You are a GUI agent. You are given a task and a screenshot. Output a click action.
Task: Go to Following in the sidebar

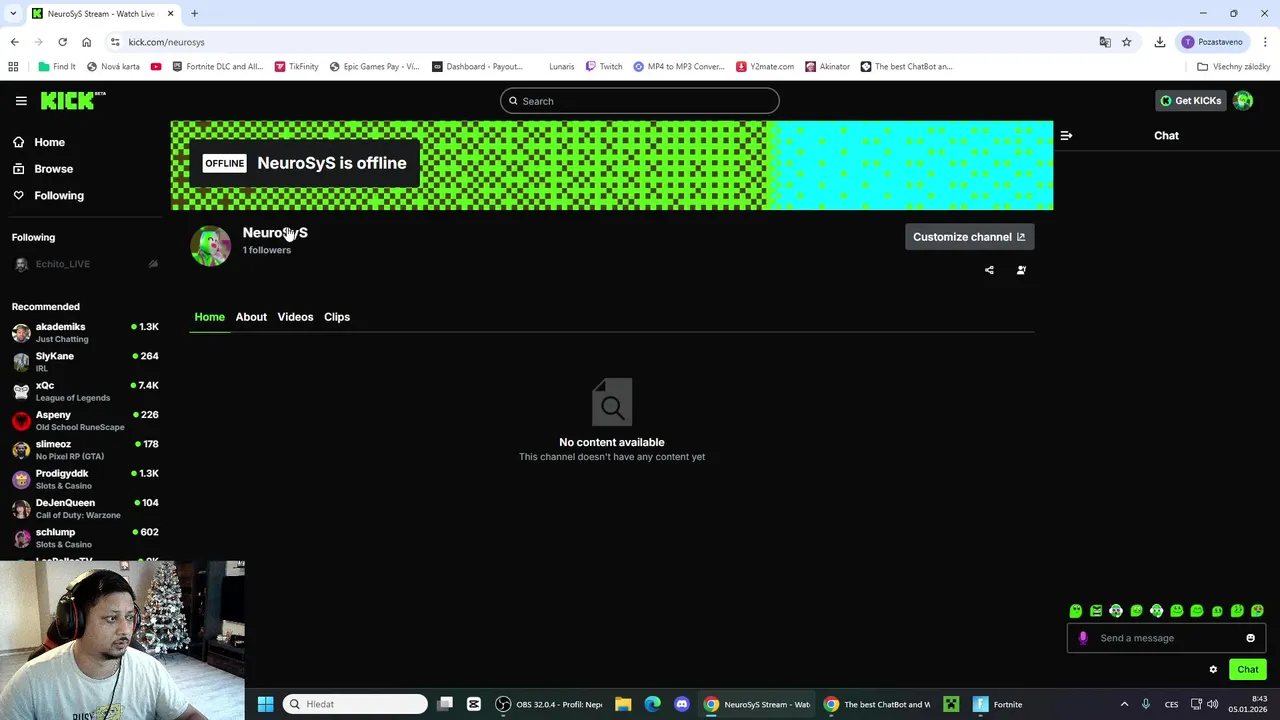pos(48,196)
